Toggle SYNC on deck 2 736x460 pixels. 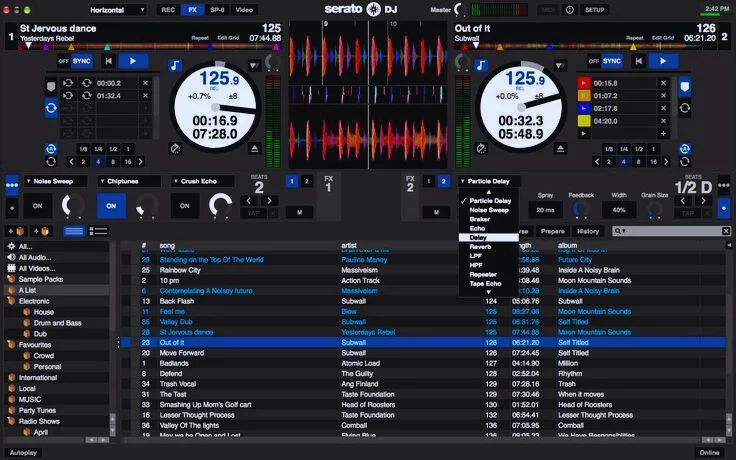pyautogui.click(x=612, y=61)
